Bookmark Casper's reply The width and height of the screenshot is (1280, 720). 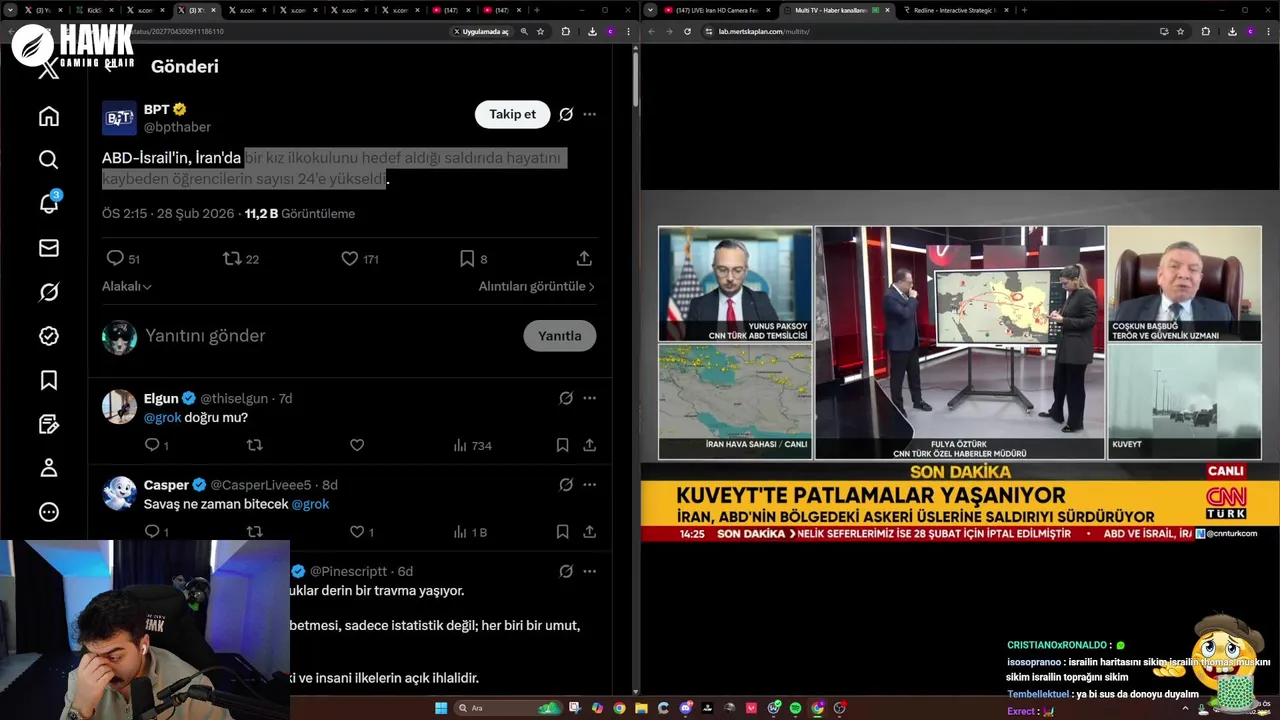(x=562, y=532)
